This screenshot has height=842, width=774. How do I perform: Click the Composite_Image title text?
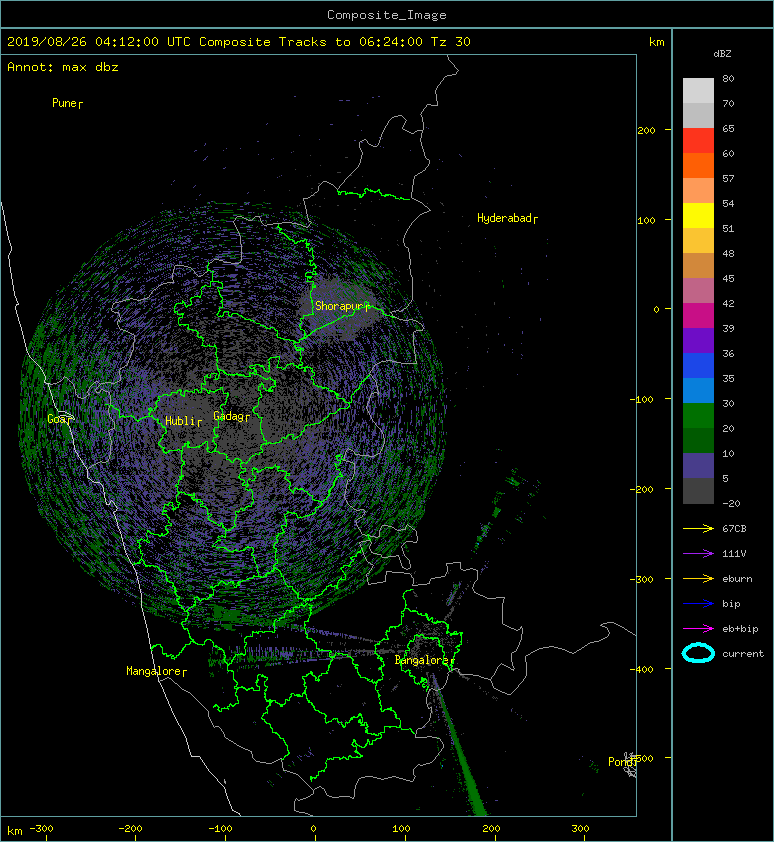pos(387,15)
